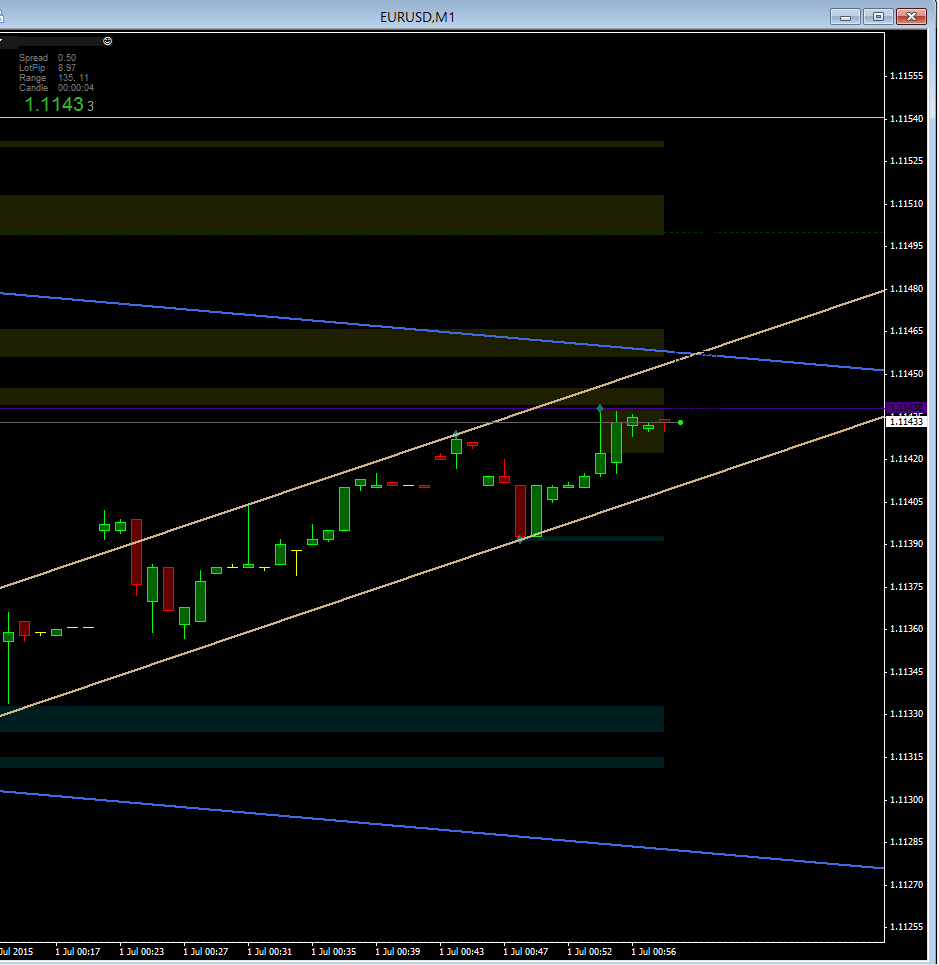939x965 pixels.
Task: Select the white 1.11433 current price label
Action: click(x=906, y=422)
